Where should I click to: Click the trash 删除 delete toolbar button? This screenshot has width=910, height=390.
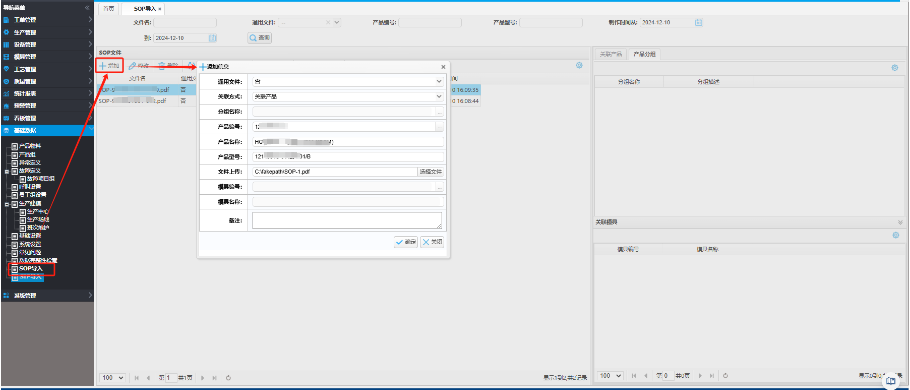point(168,66)
